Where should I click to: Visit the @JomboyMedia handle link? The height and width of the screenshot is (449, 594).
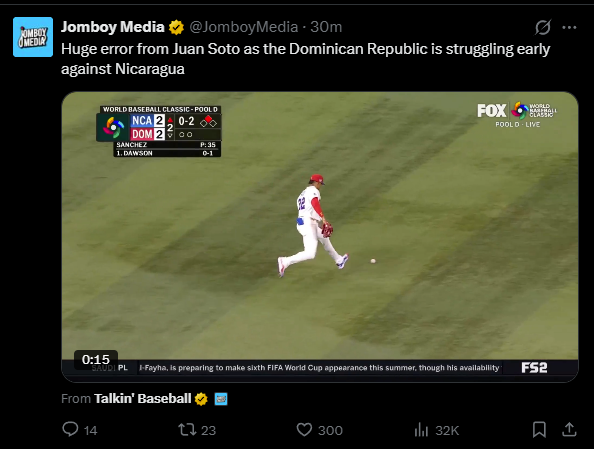click(x=244, y=27)
